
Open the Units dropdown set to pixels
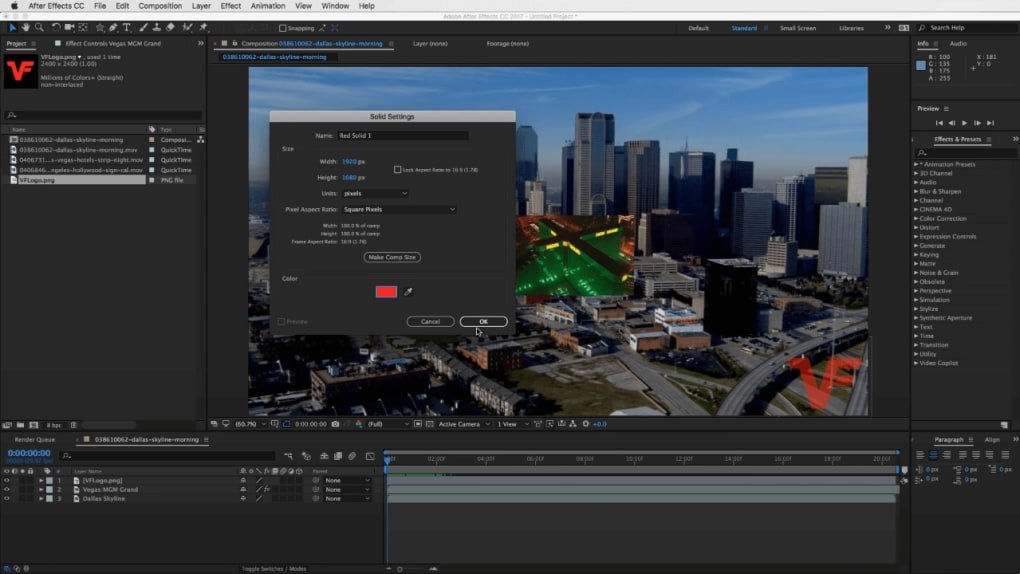coord(375,193)
